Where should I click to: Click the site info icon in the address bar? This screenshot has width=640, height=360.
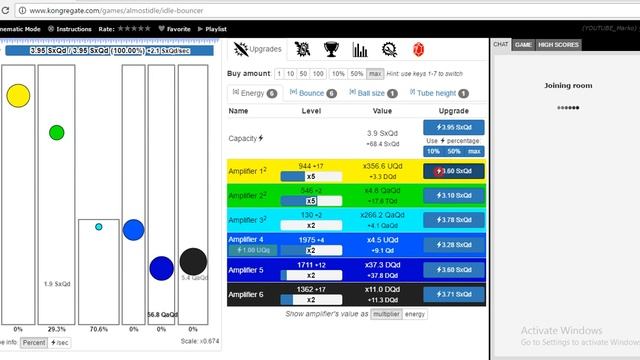pos(22,11)
